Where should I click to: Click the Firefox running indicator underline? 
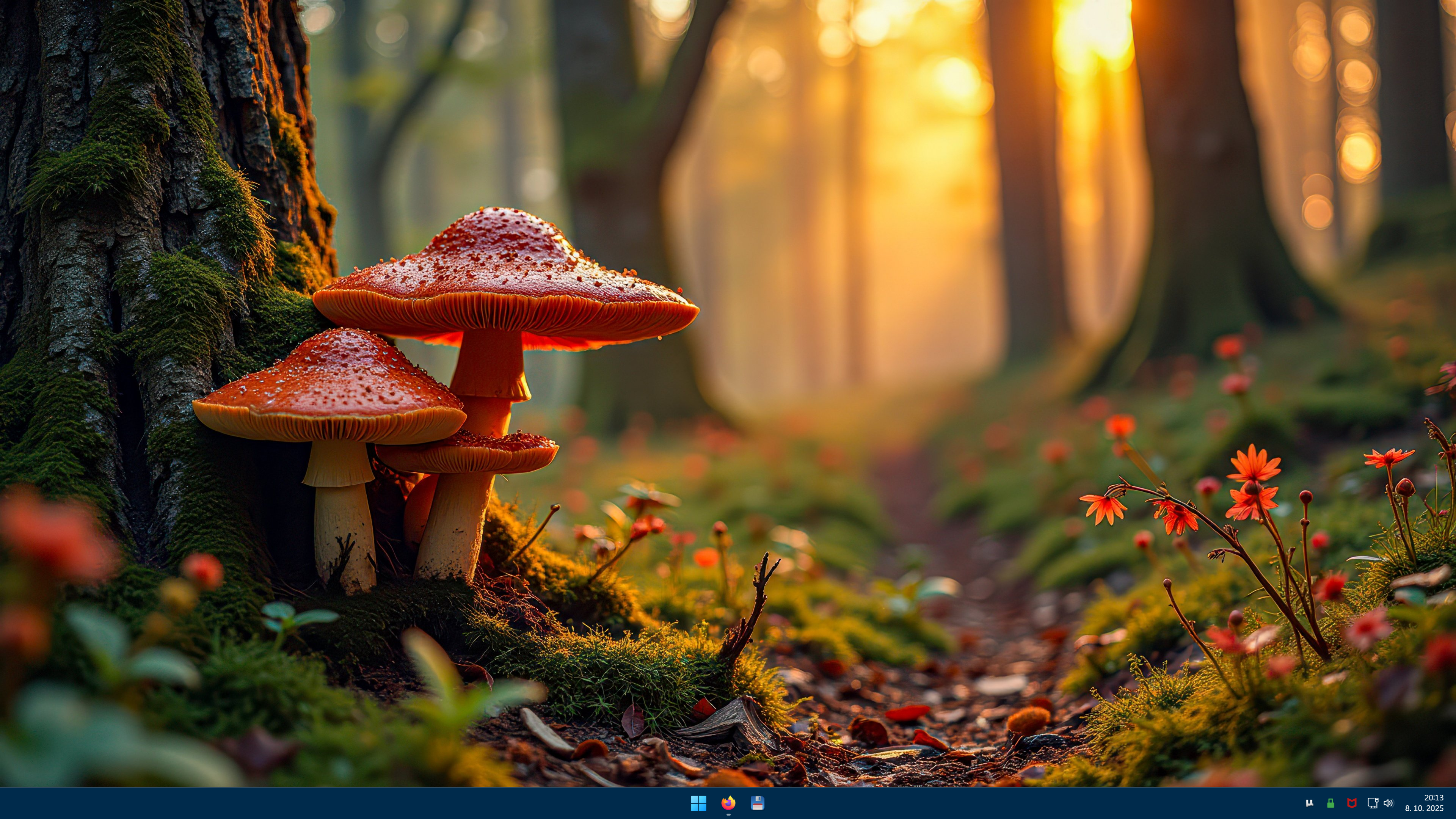coord(728,815)
